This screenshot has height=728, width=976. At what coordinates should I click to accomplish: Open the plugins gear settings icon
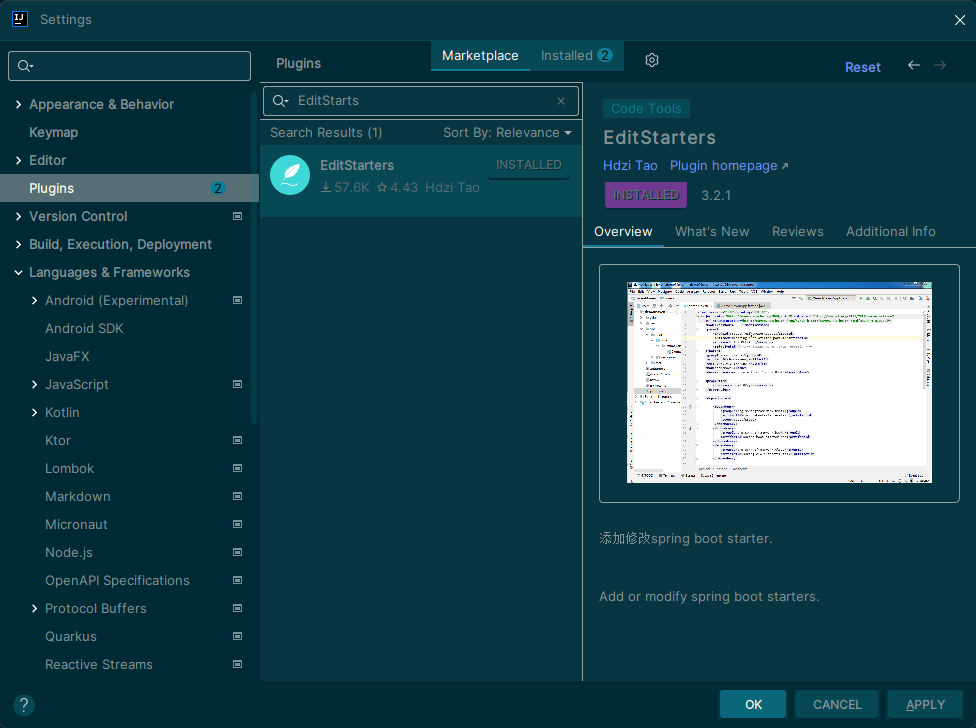point(652,60)
